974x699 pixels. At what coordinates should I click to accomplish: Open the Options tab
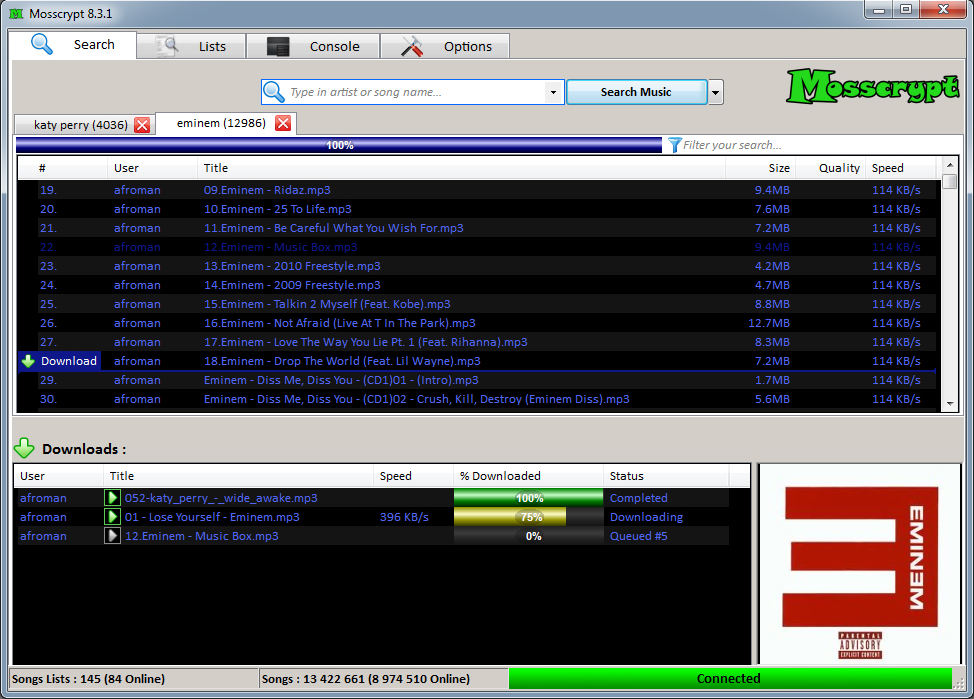445,47
